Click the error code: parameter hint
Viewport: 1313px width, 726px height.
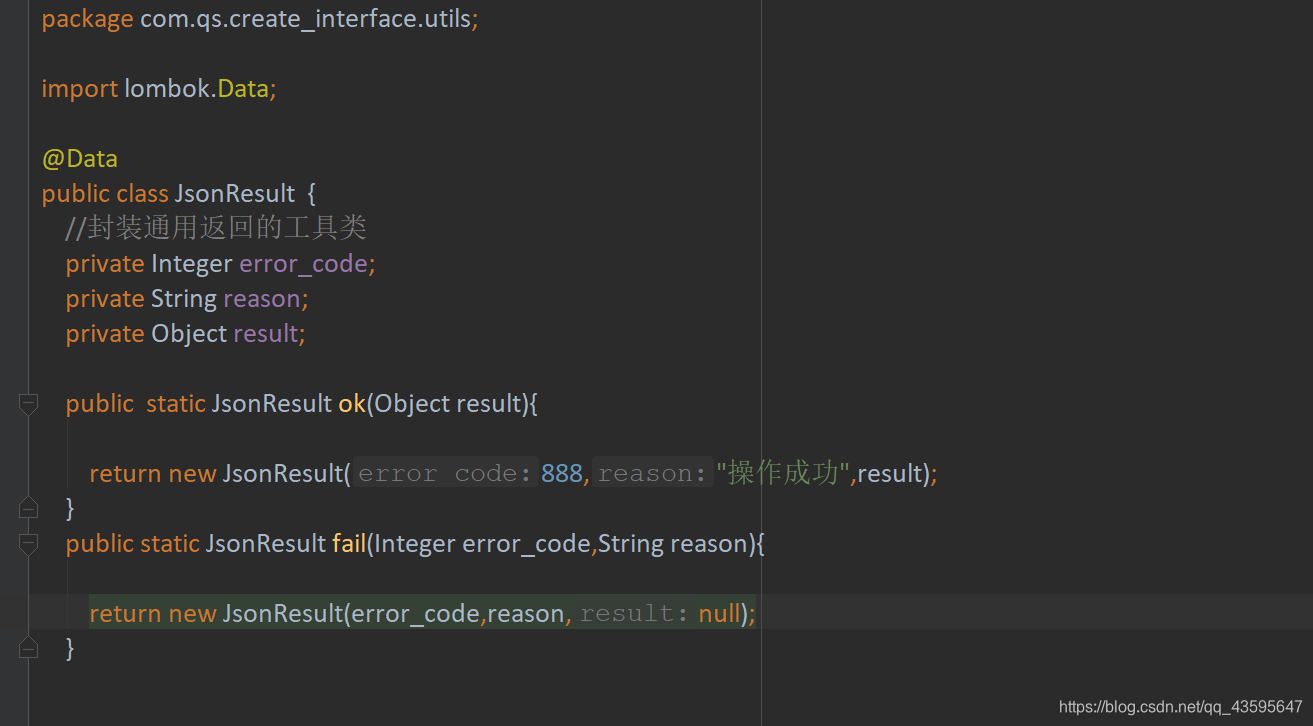[x=445, y=474]
